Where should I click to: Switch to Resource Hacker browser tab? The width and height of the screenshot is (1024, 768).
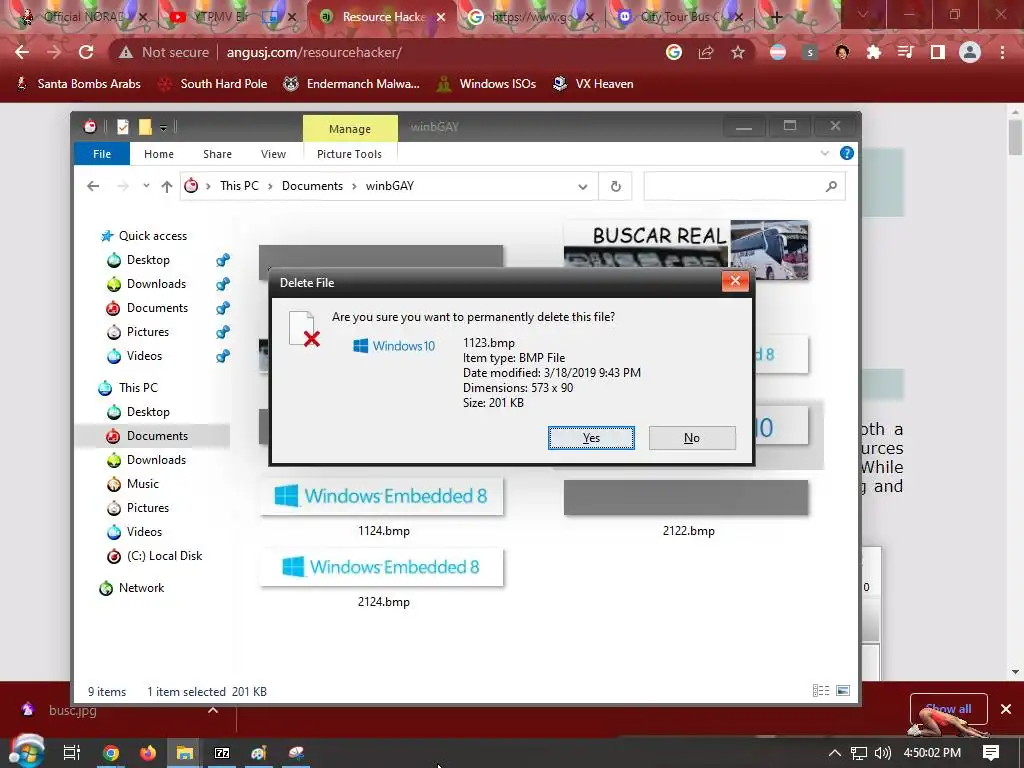tap(382, 17)
